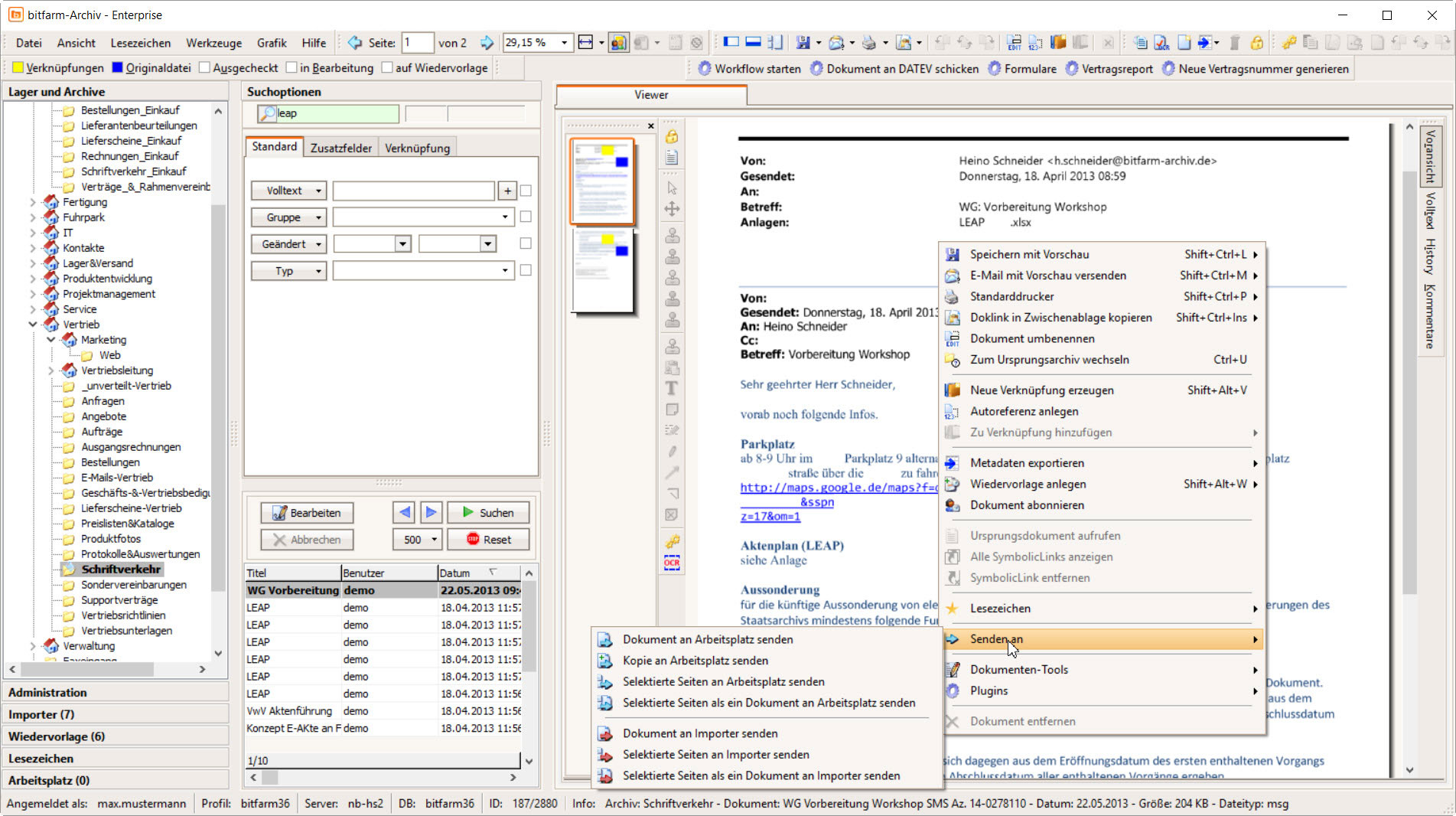Viewport: 1456px width, 816px height.
Task: Open the vertical History tab
Action: tap(1429, 256)
